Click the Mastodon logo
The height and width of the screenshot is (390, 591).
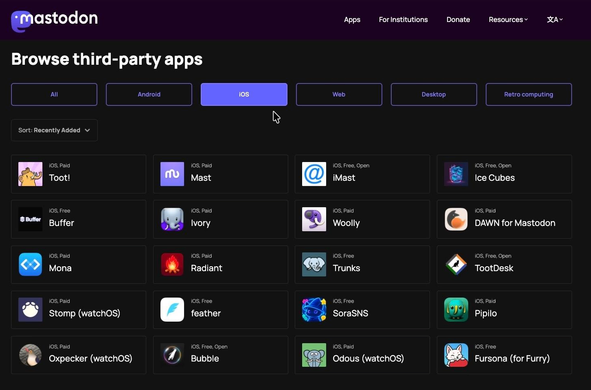click(x=55, y=20)
